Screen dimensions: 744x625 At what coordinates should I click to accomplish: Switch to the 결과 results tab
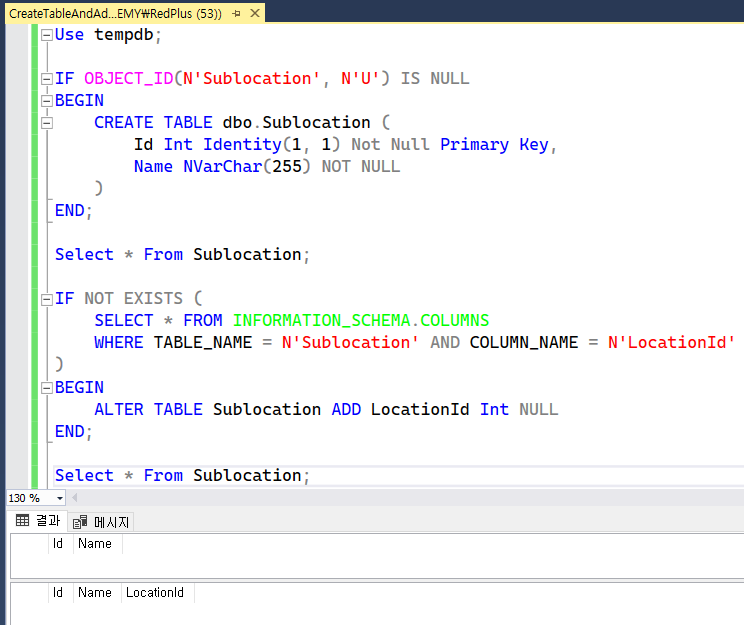[x=38, y=521]
